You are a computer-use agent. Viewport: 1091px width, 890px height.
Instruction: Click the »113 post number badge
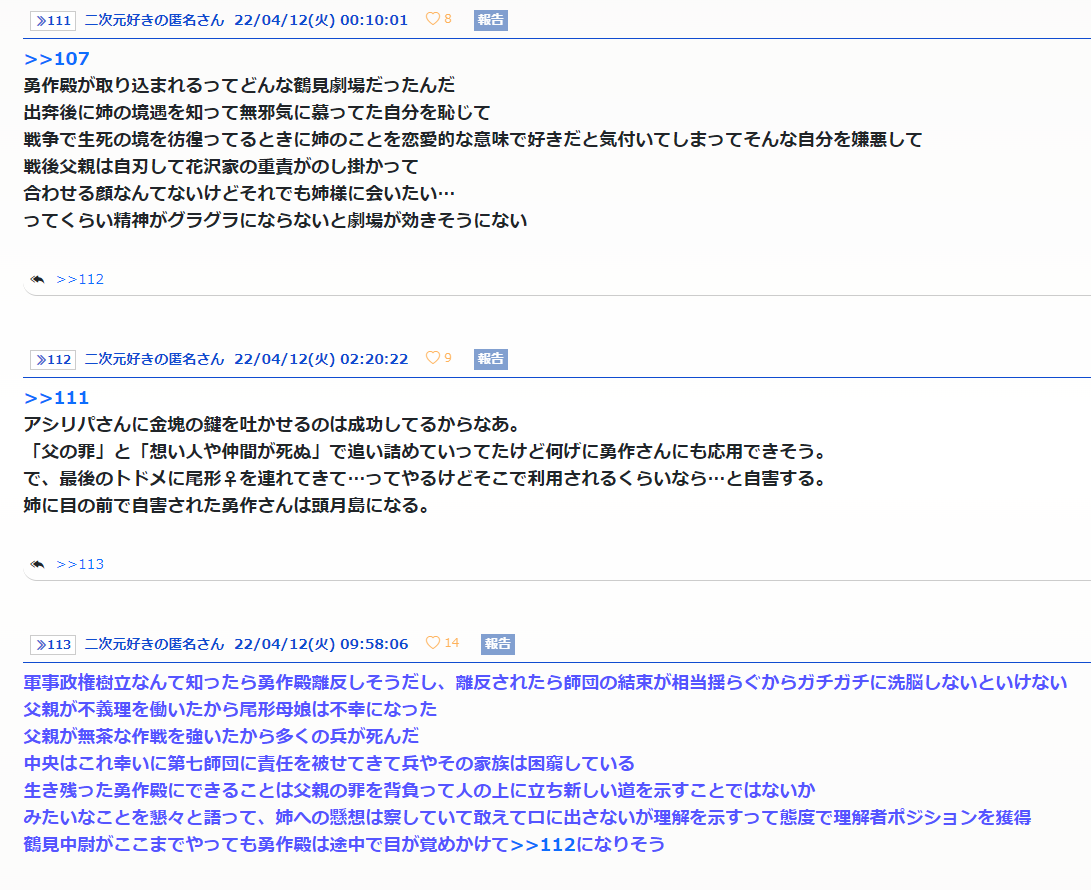click(x=53, y=644)
